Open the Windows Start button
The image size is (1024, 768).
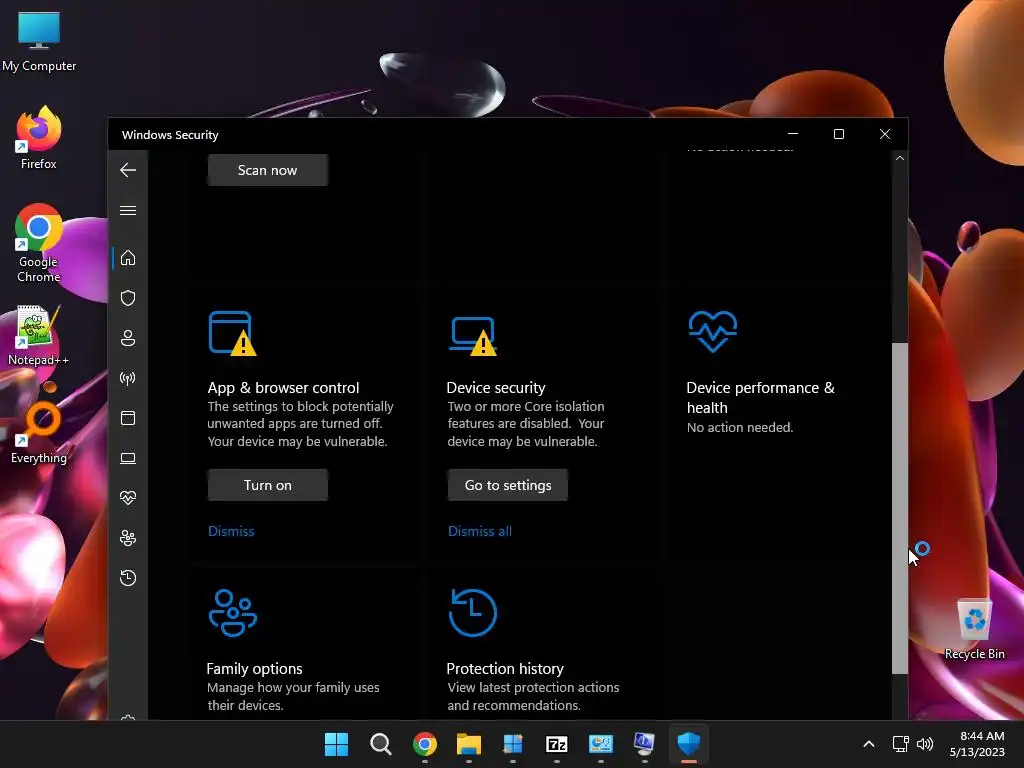(336, 744)
